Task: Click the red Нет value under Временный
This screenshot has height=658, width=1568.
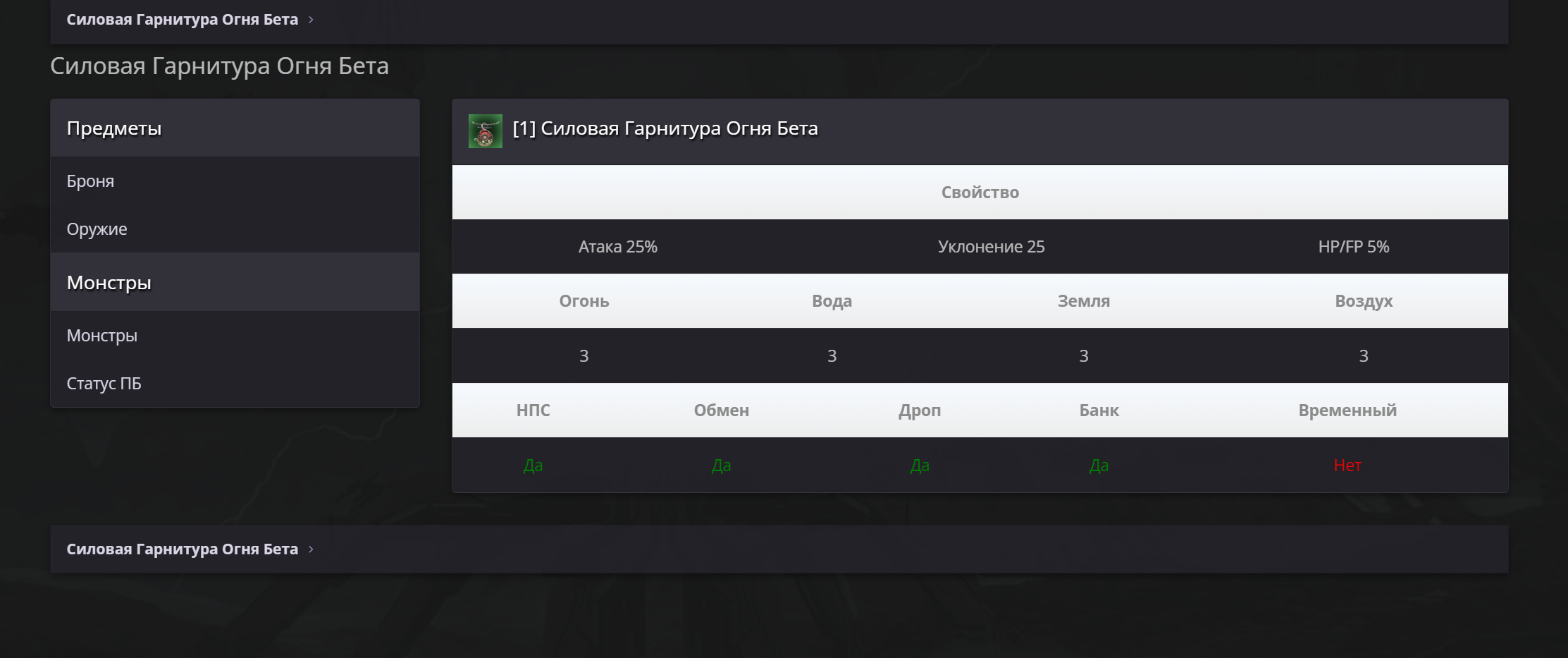Action: [x=1347, y=465]
